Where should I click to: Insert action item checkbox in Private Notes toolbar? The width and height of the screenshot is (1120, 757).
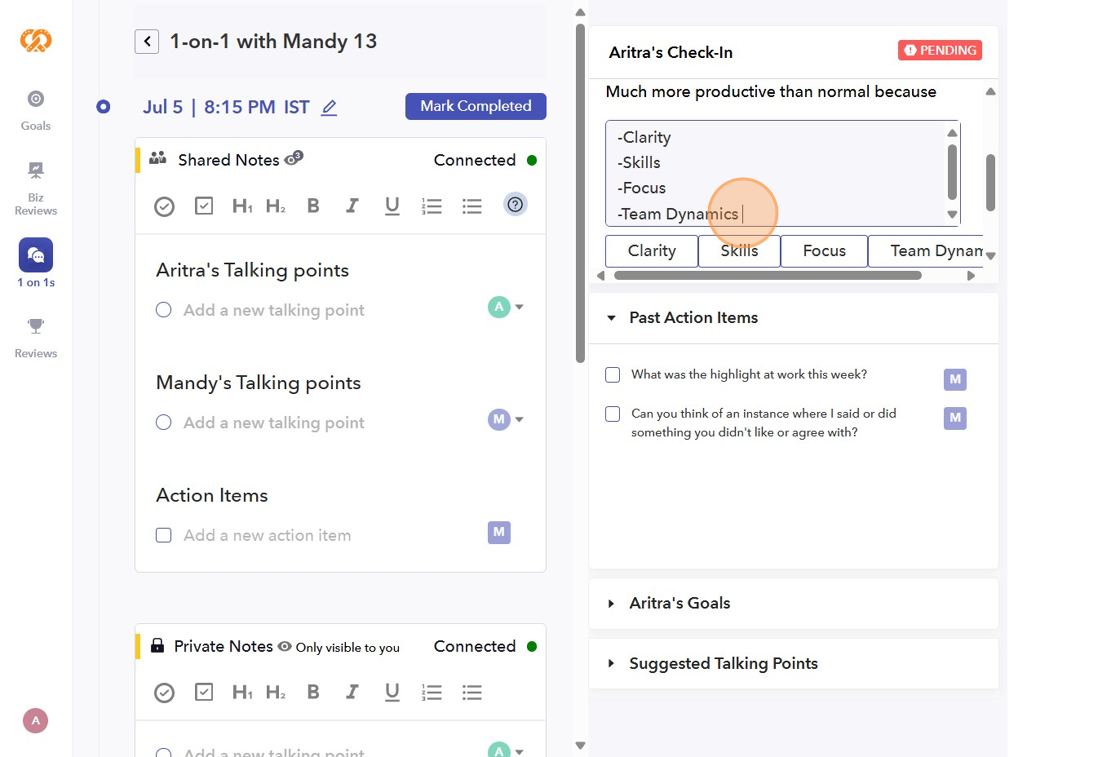click(x=204, y=692)
